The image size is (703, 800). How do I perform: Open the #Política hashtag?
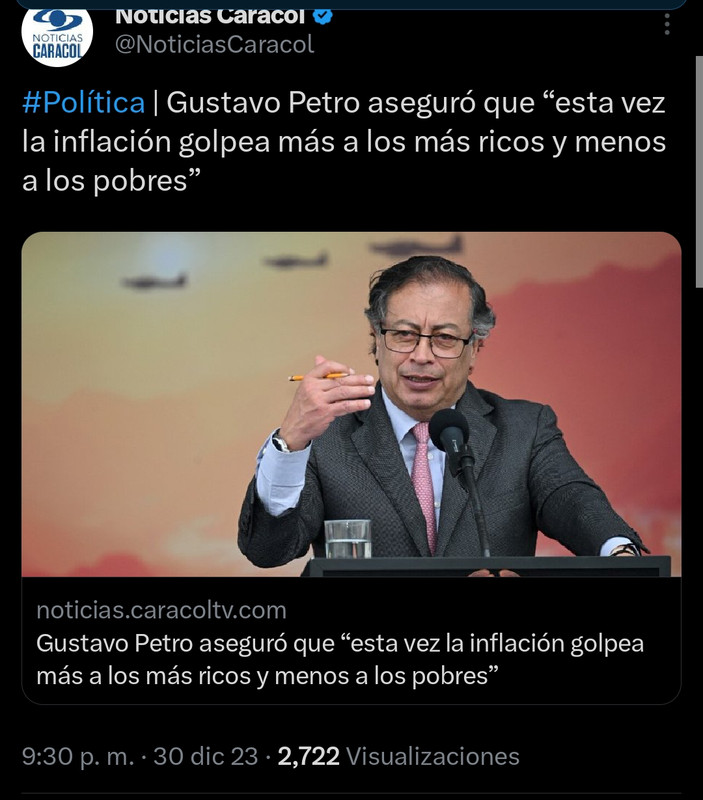click(x=84, y=103)
